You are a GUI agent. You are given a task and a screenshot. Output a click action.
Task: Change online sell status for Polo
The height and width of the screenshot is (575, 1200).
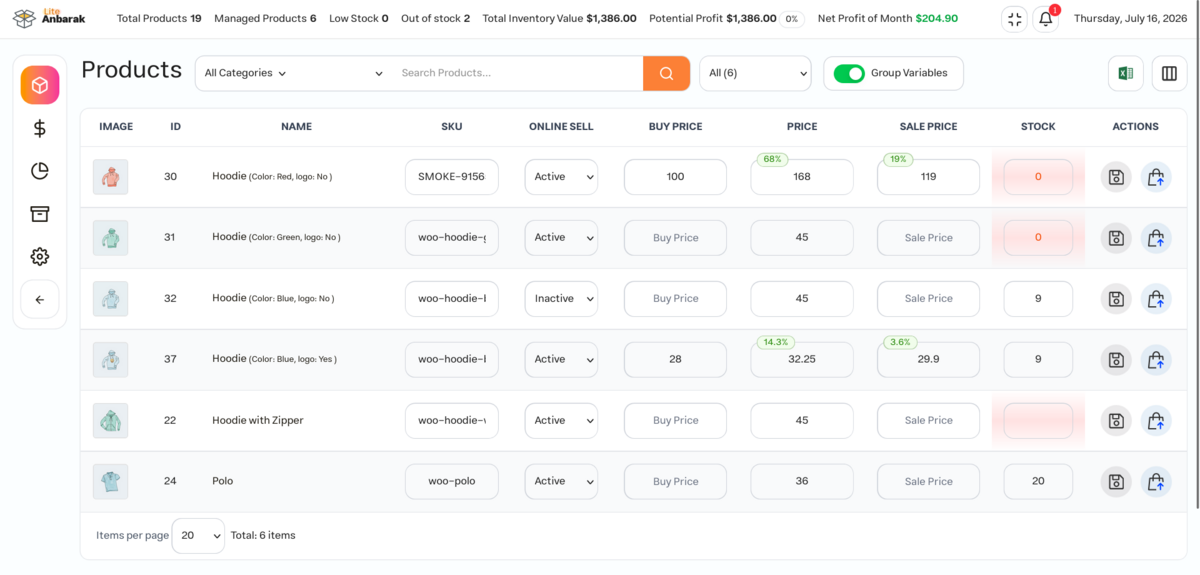[x=561, y=482]
